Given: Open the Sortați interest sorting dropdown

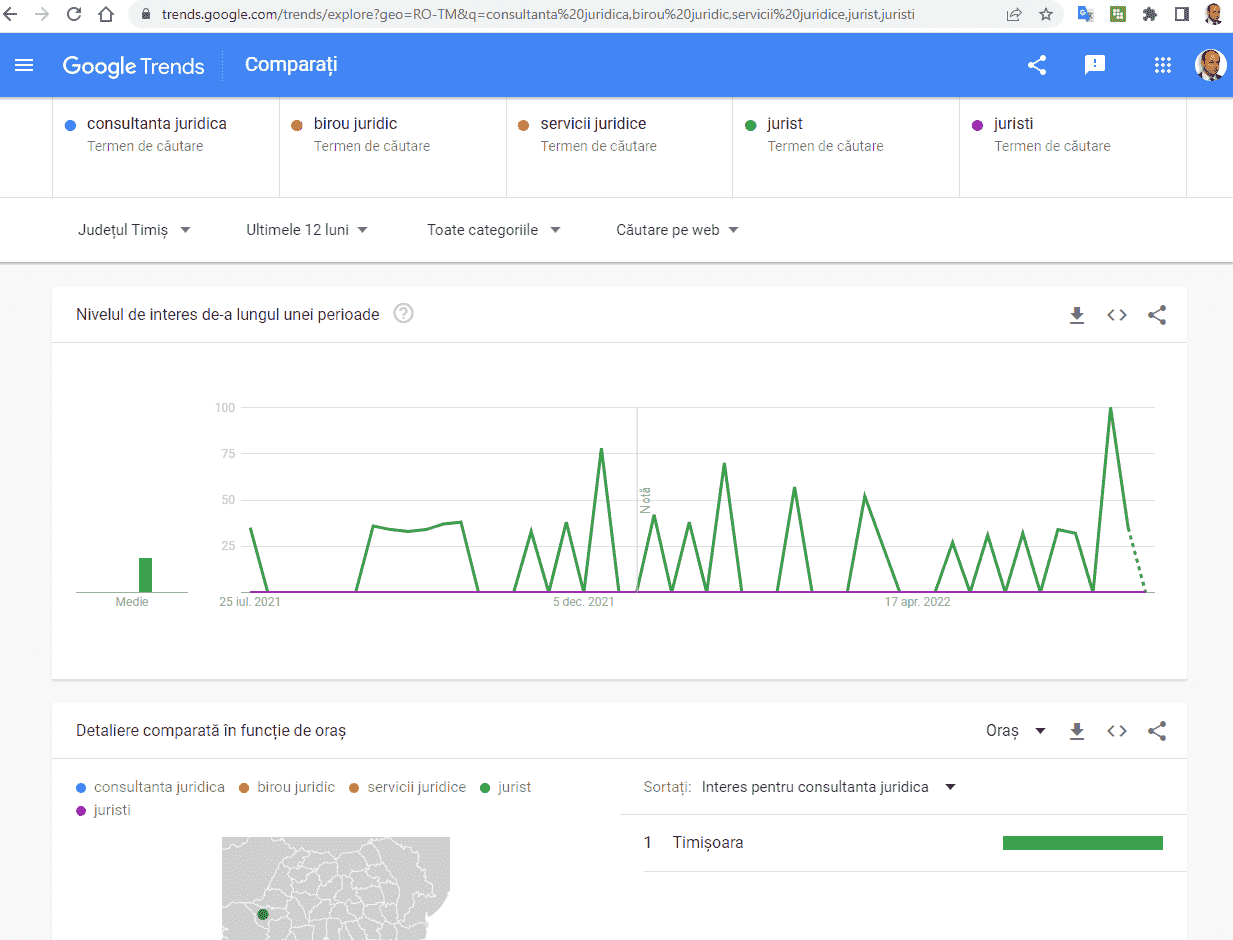Looking at the screenshot, I should tap(828, 787).
